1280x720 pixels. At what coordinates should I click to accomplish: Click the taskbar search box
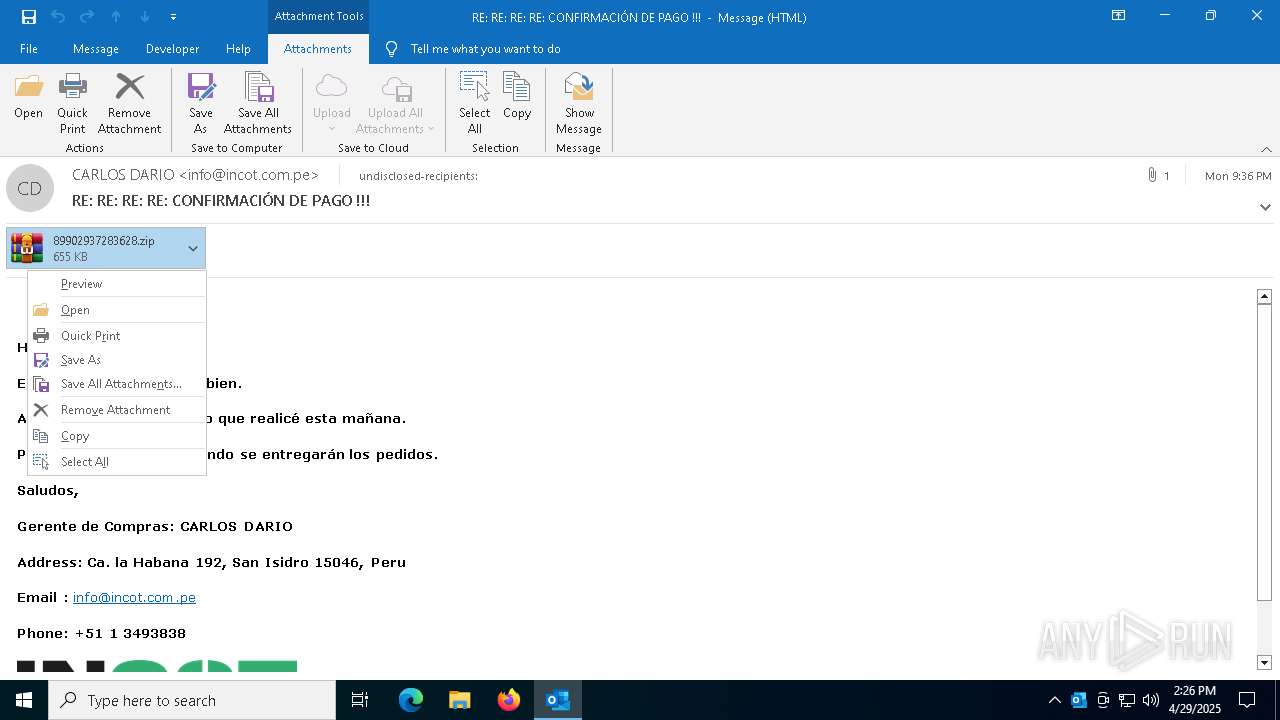click(192, 700)
